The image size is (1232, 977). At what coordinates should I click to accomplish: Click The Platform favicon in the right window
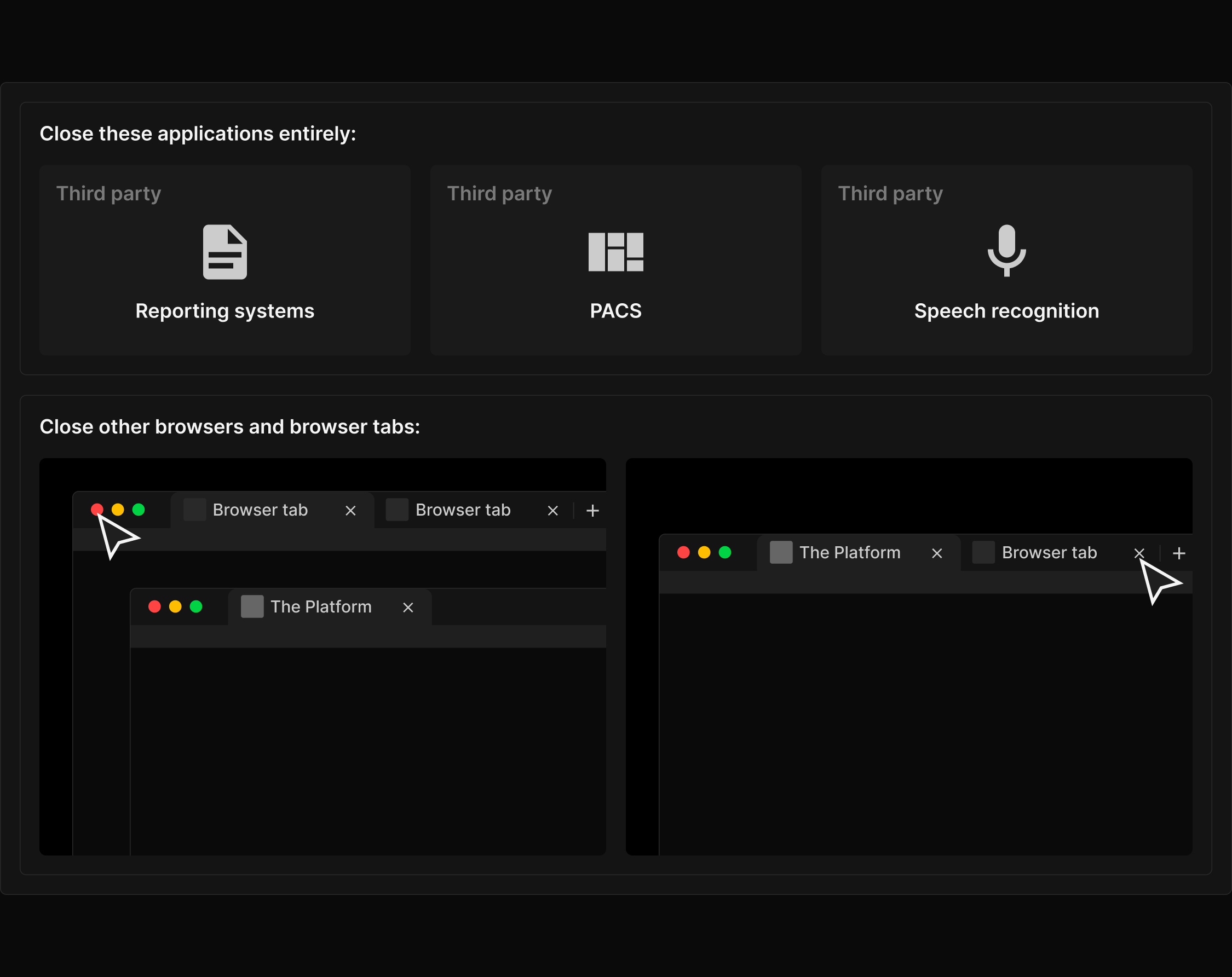point(781,552)
